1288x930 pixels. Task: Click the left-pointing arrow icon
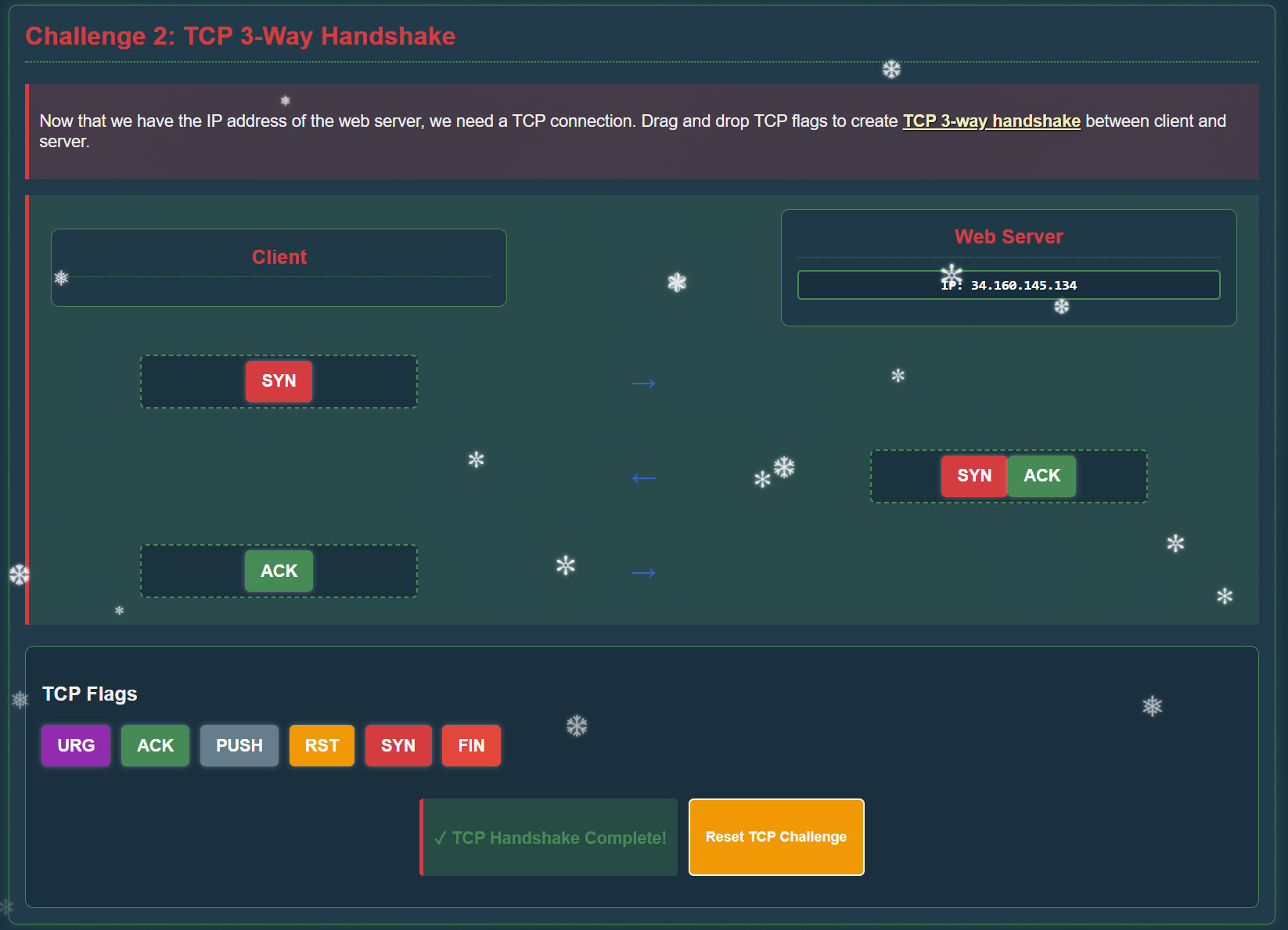(643, 478)
